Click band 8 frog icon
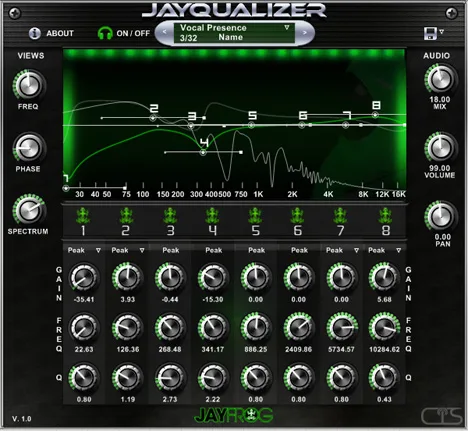 tap(385, 215)
